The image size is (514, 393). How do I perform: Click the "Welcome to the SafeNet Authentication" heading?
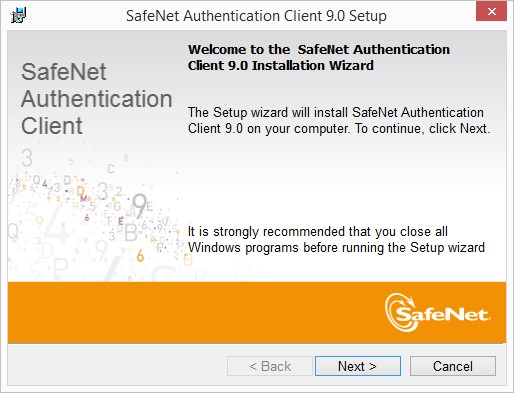(x=319, y=57)
